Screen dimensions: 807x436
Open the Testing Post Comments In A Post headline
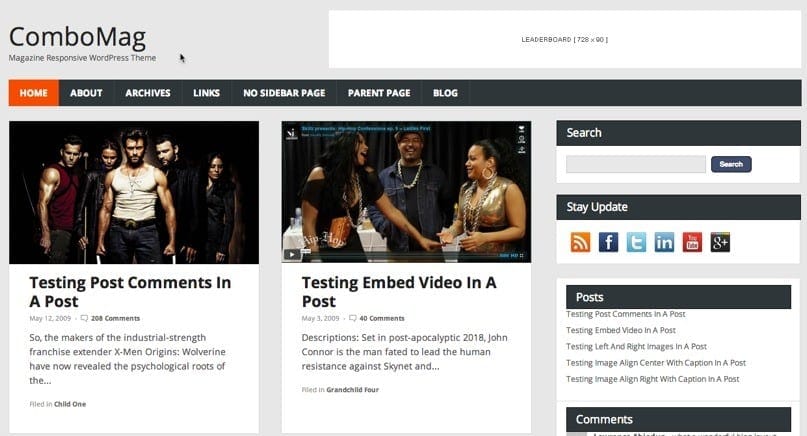pyautogui.click(x=130, y=292)
